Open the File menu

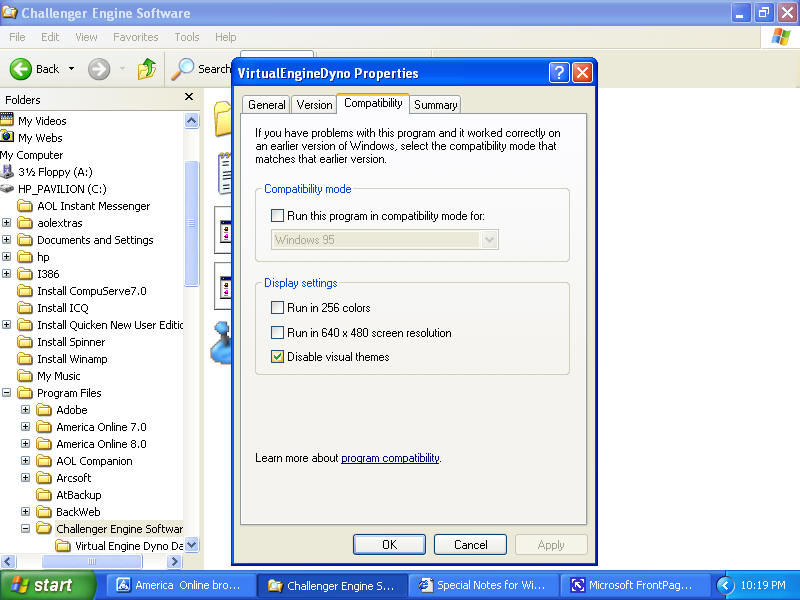point(17,37)
